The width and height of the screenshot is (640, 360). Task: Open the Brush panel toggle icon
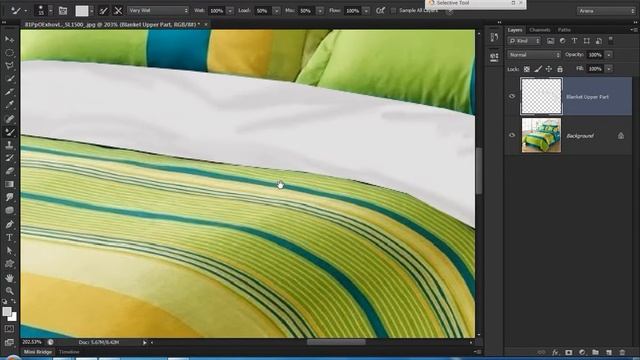[63, 11]
